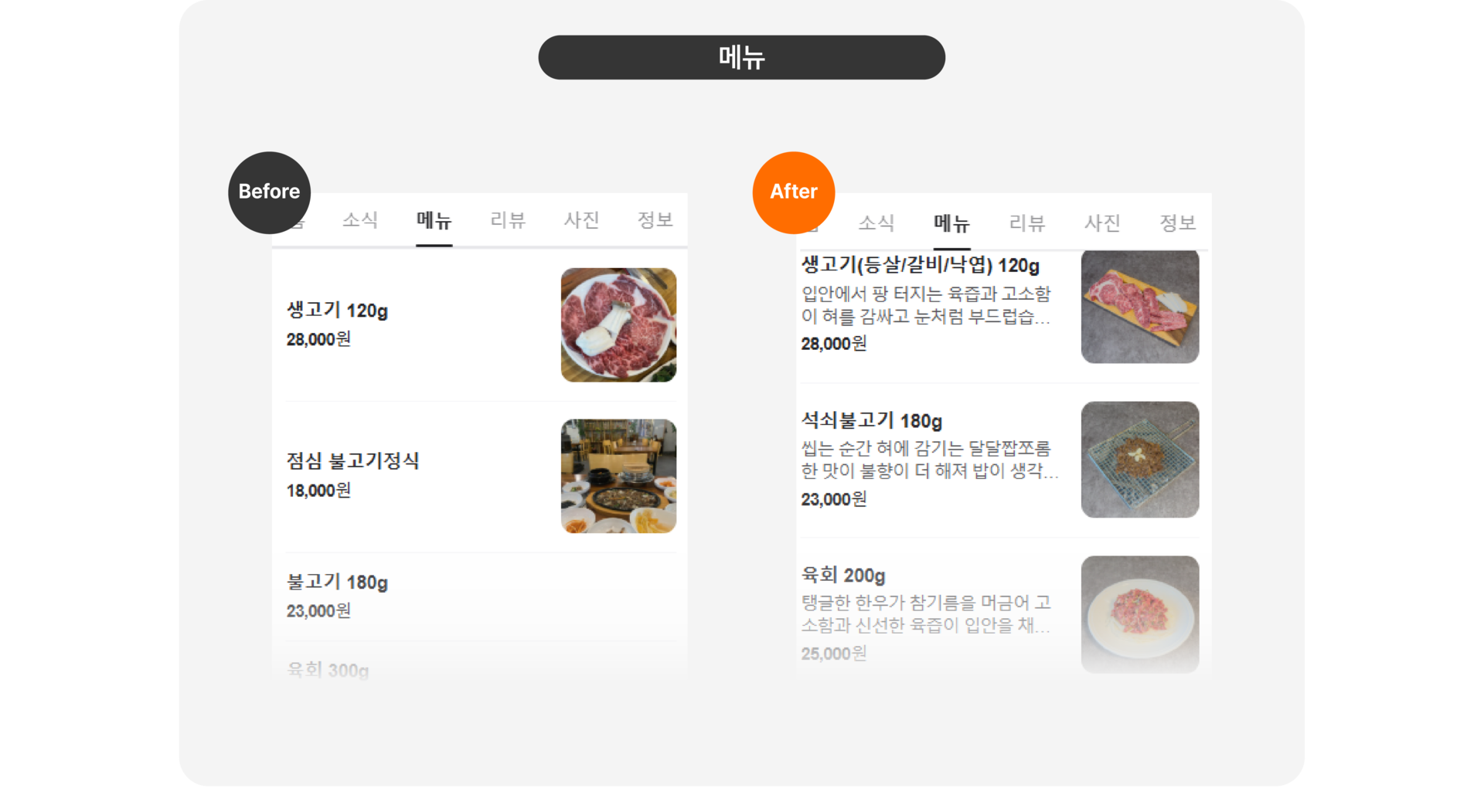Open raw meat on wooden board photo

(1140, 307)
